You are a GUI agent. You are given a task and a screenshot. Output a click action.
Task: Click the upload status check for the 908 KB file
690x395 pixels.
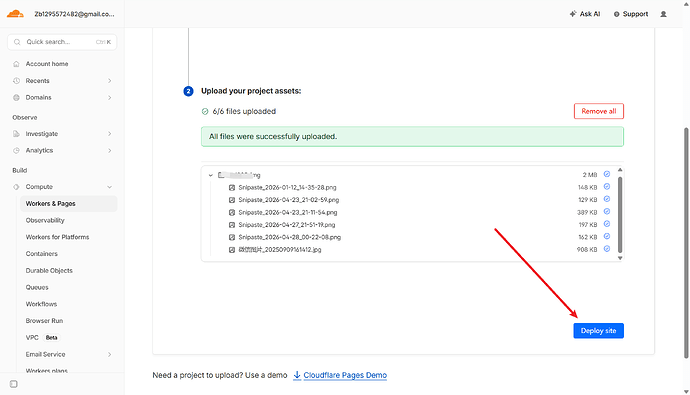[x=607, y=249]
